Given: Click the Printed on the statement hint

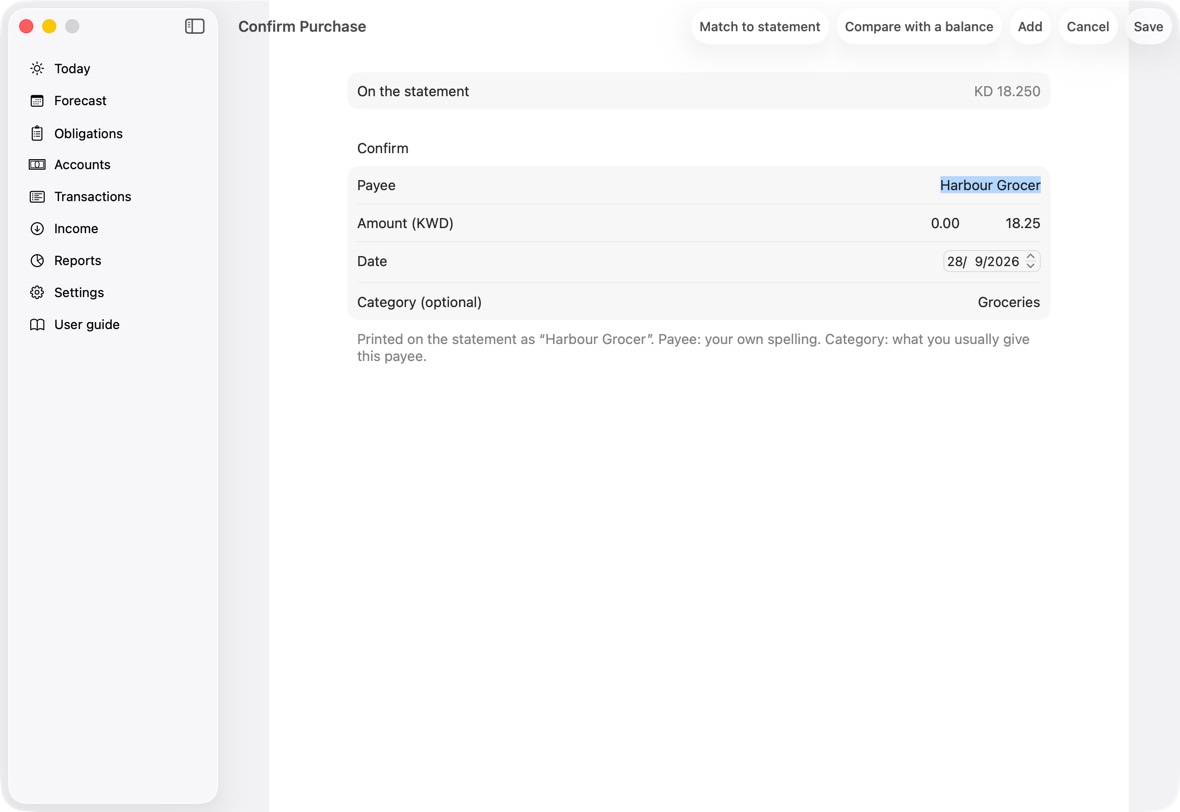Looking at the screenshot, I should tap(693, 348).
